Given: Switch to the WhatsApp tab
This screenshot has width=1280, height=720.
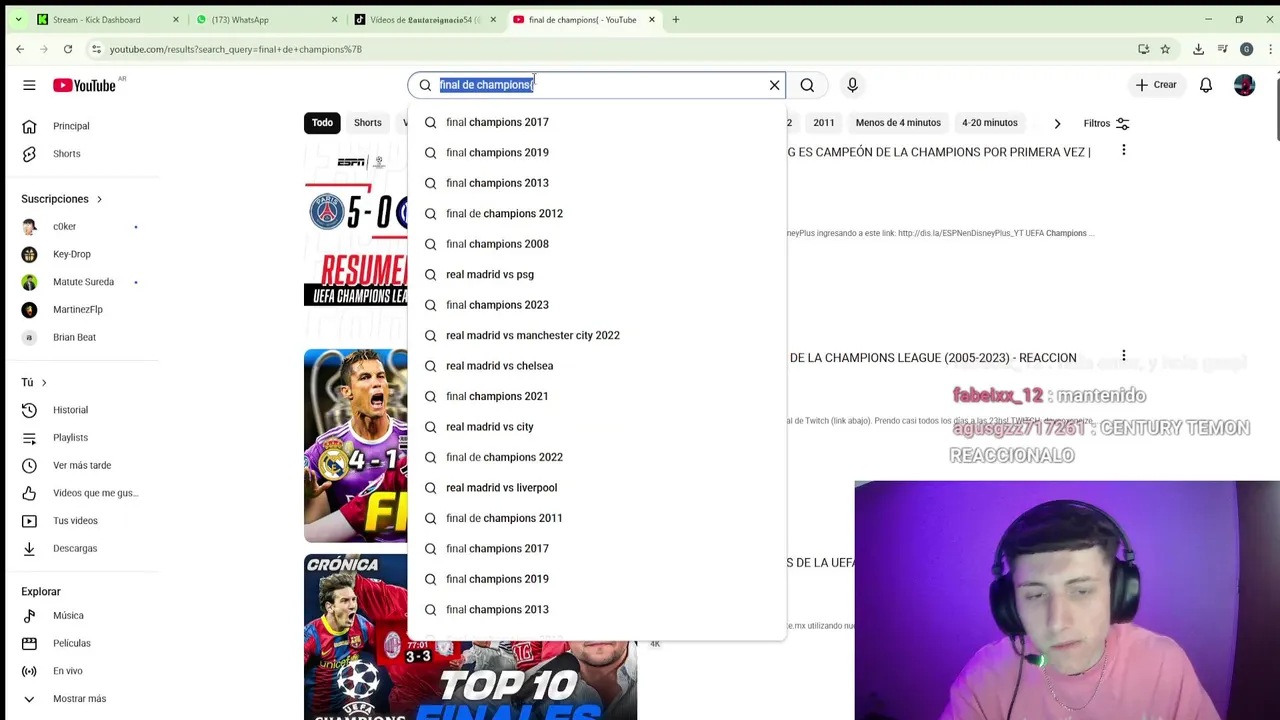Looking at the screenshot, I should tap(266, 19).
